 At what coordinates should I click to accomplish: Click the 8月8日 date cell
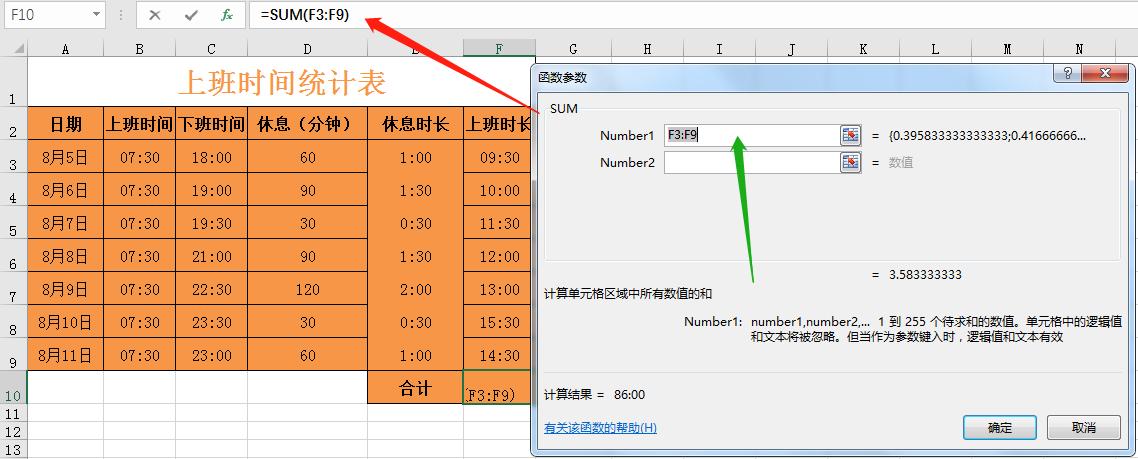point(65,256)
